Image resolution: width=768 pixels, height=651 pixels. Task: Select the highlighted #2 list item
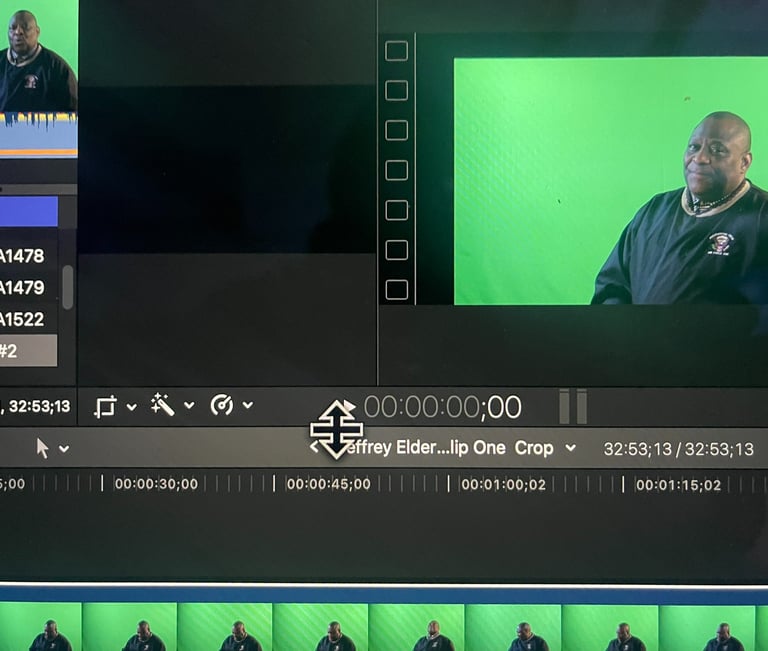28,351
